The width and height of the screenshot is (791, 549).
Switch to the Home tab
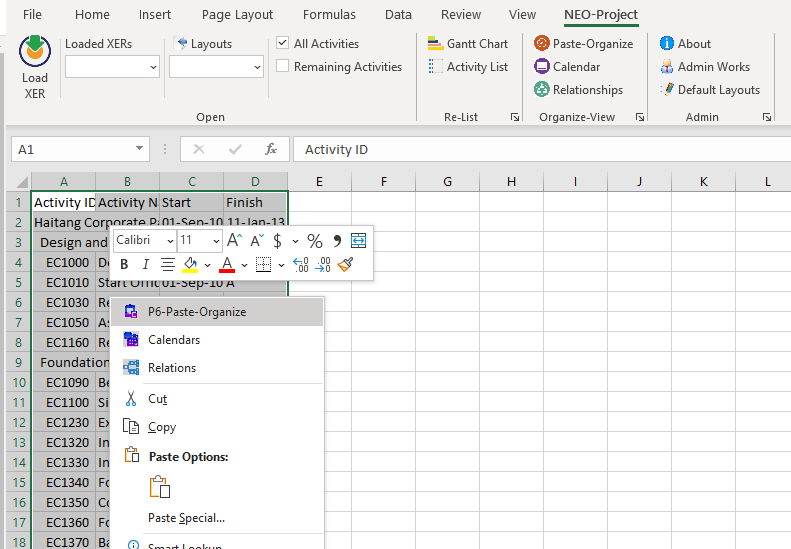click(x=92, y=15)
